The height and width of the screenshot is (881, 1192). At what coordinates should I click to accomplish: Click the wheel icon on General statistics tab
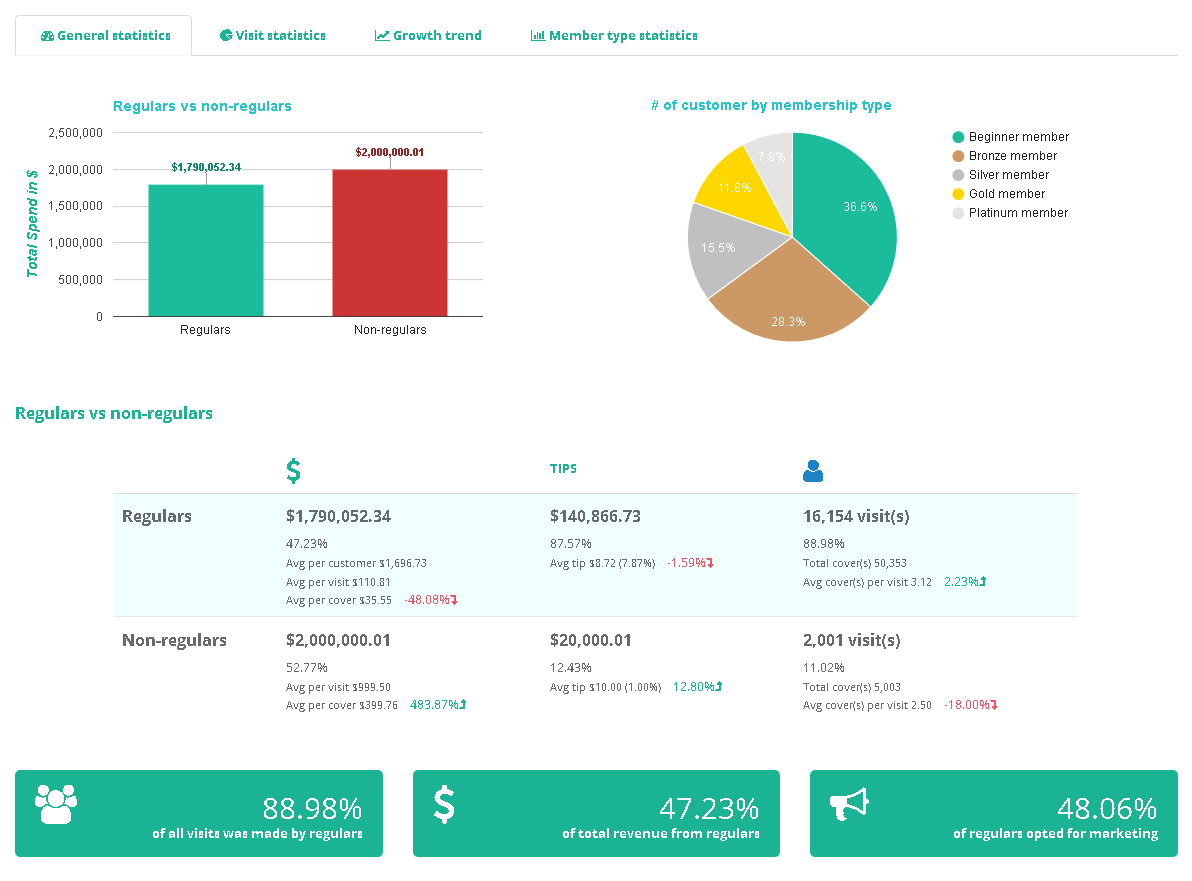[x=48, y=35]
